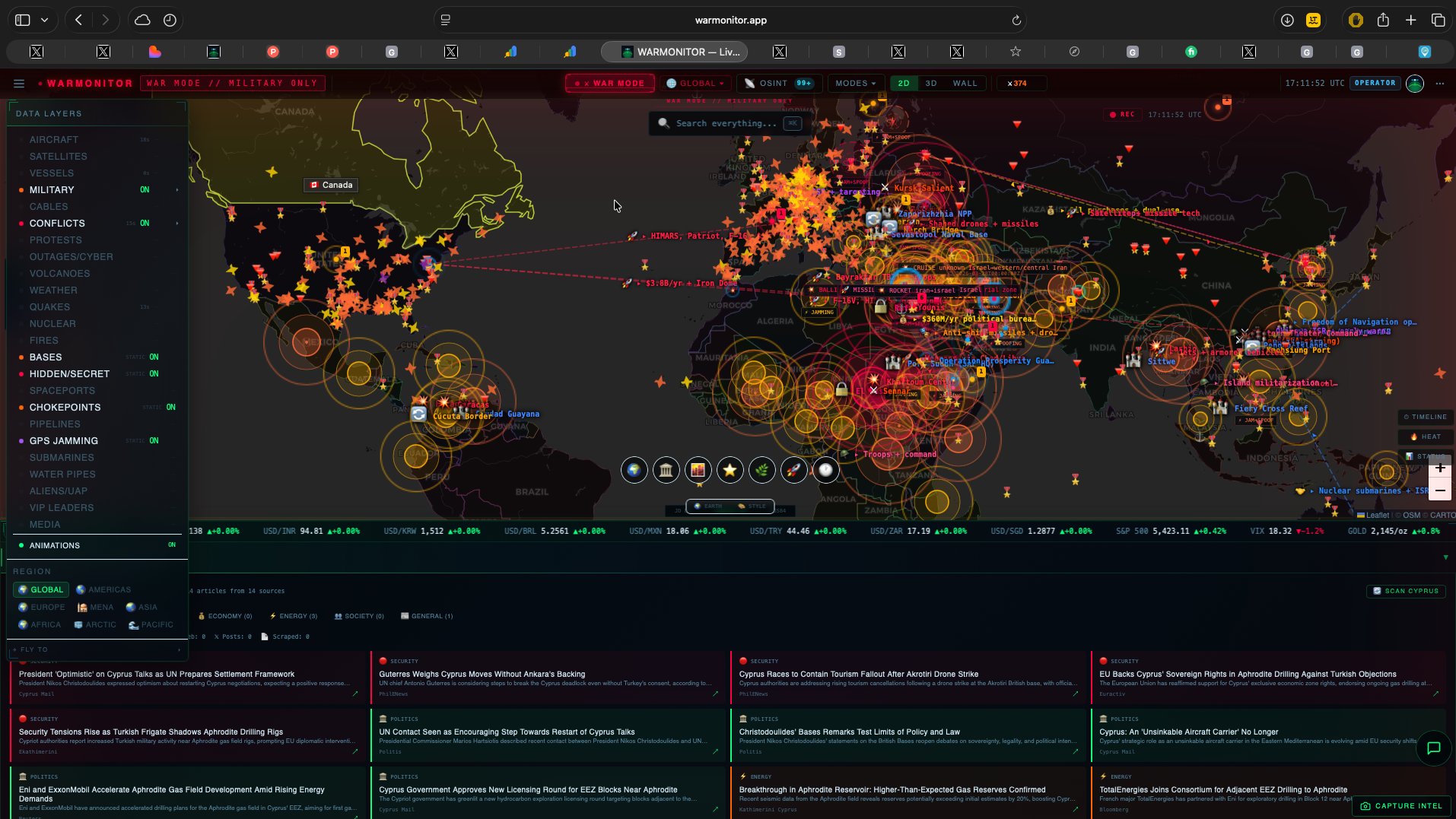The width and height of the screenshot is (1456, 819).
Task: Switch map view to 3D tab
Action: pos(930,83)
